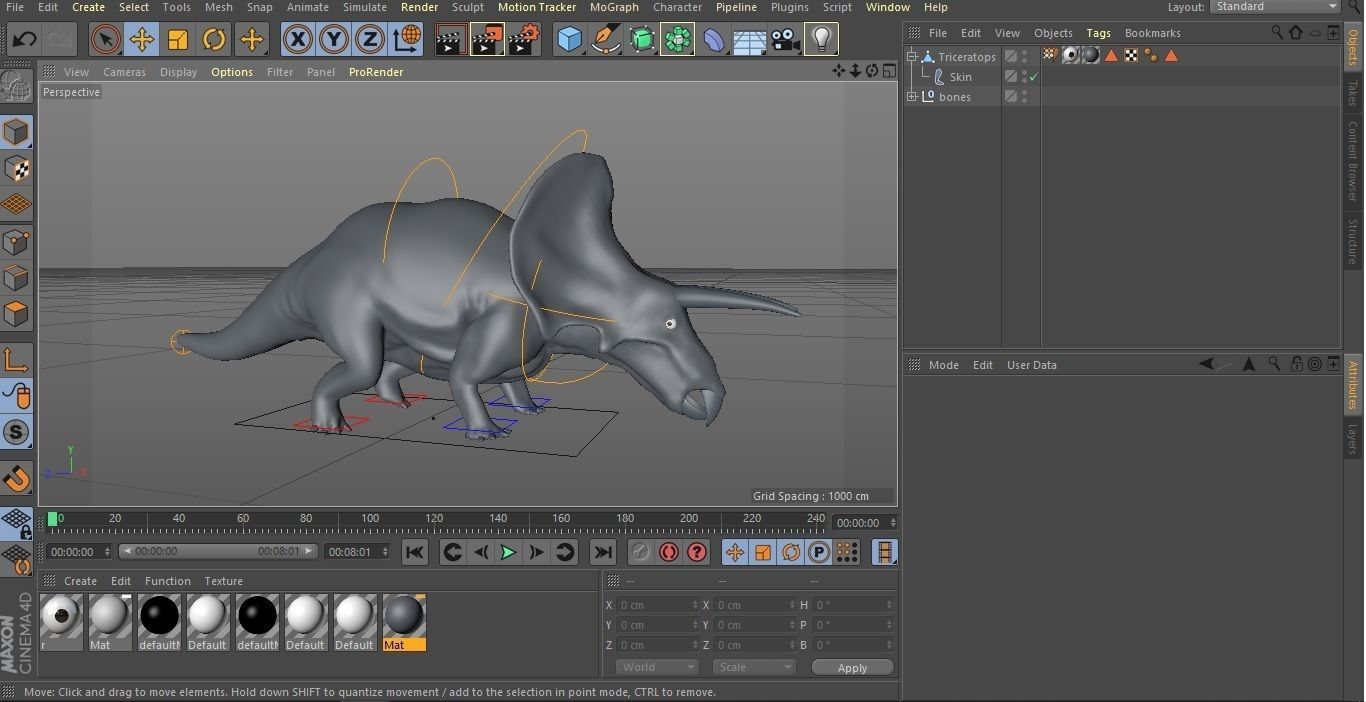Image resolution: width=1366 pixels, height=702 pixels.
Task: Open World coordinate dropdown
Action: pyautogui.click(x=656, y=667)
